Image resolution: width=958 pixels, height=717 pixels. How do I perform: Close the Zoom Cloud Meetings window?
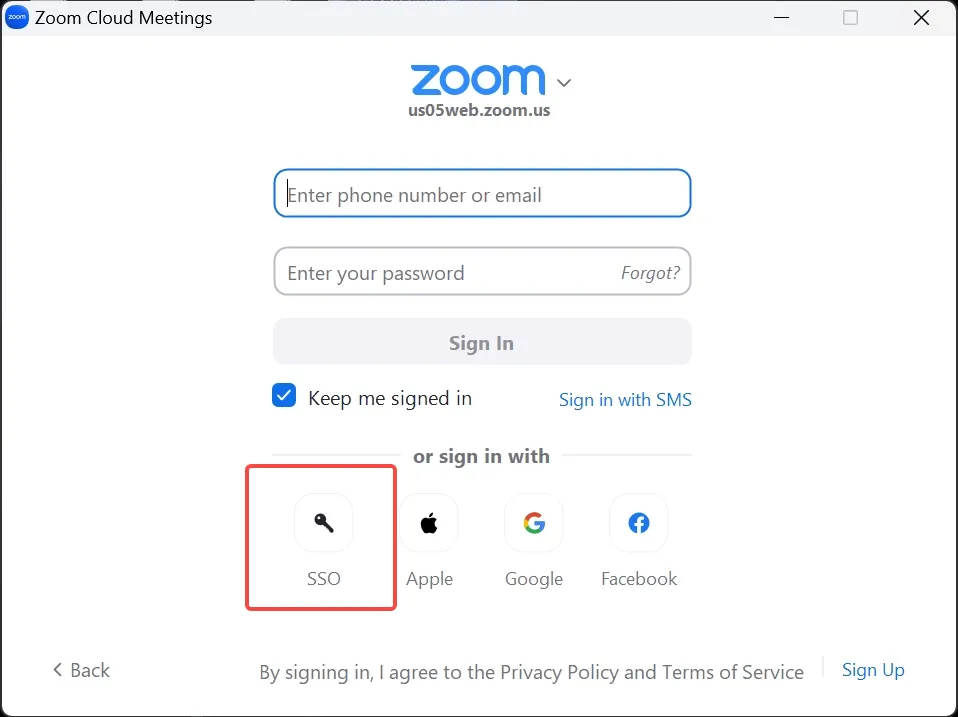tap(921, 18)
